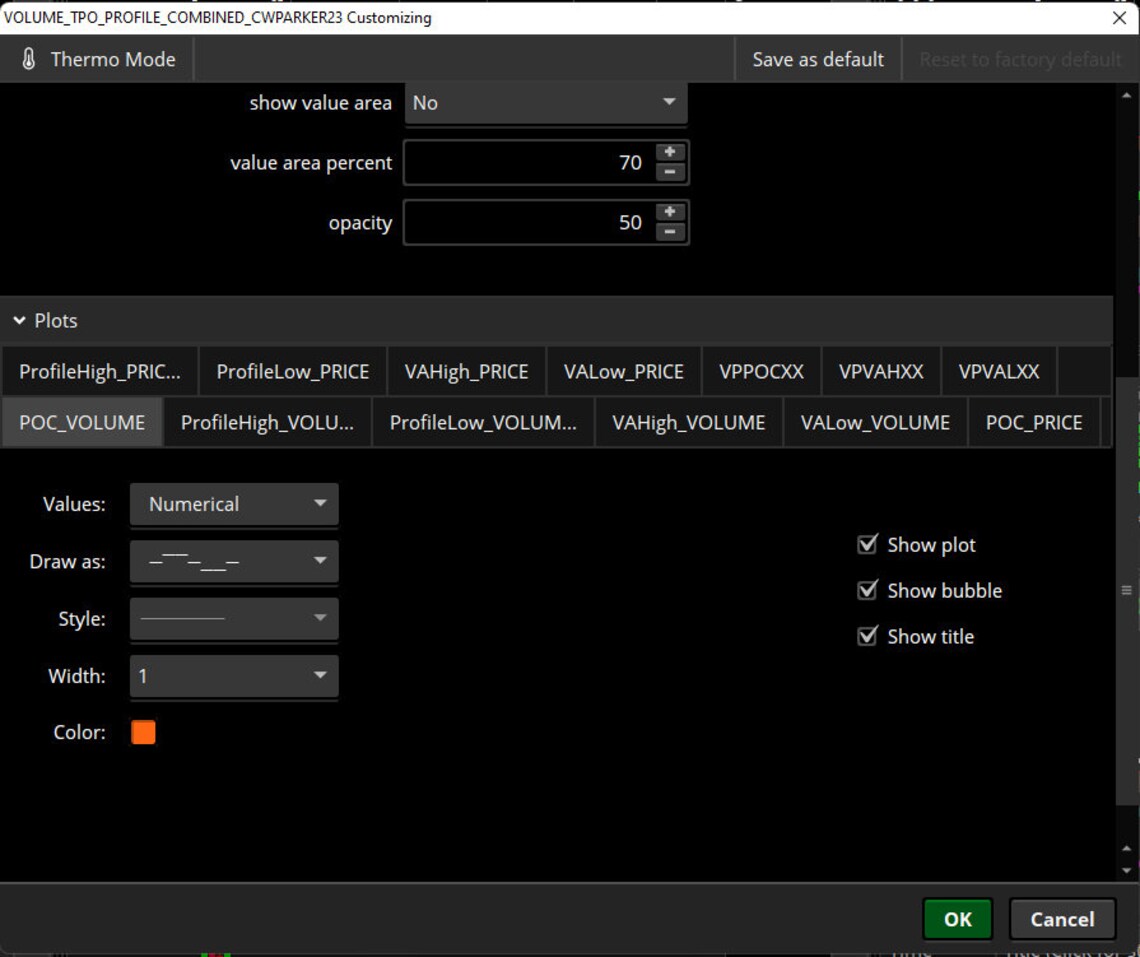Switch to the VAHigh_PRICE tab
The image size is (1140, 957).
point(465,370)
